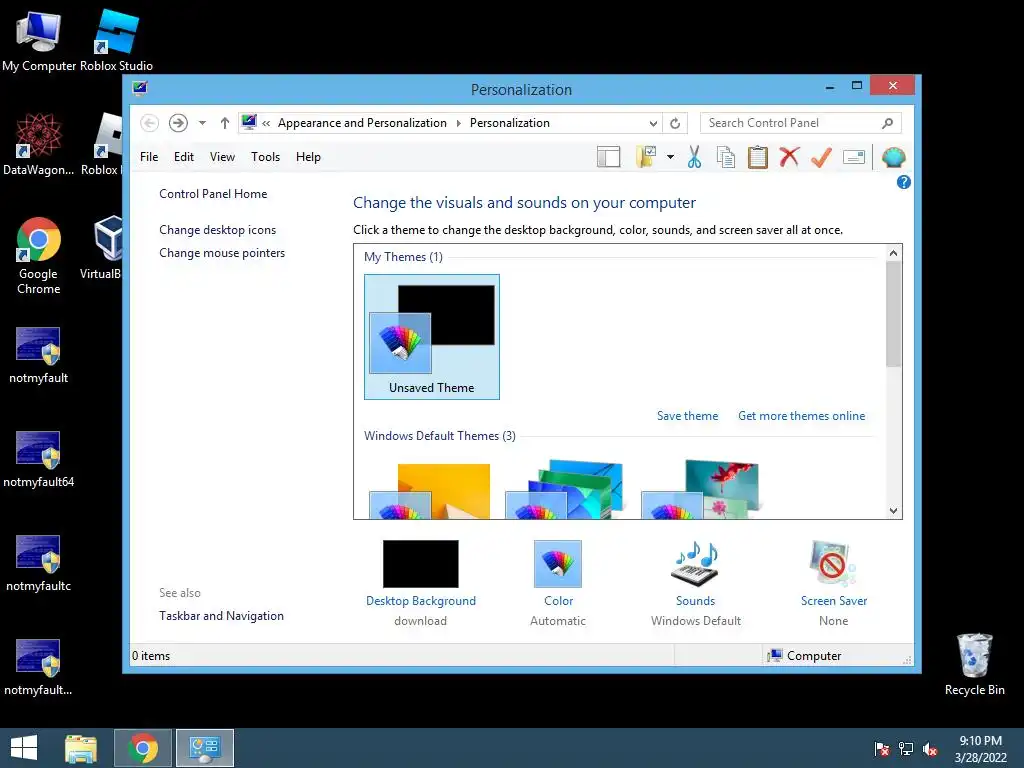Switch to Google Chrome on the taskbar

coord(143,748)
